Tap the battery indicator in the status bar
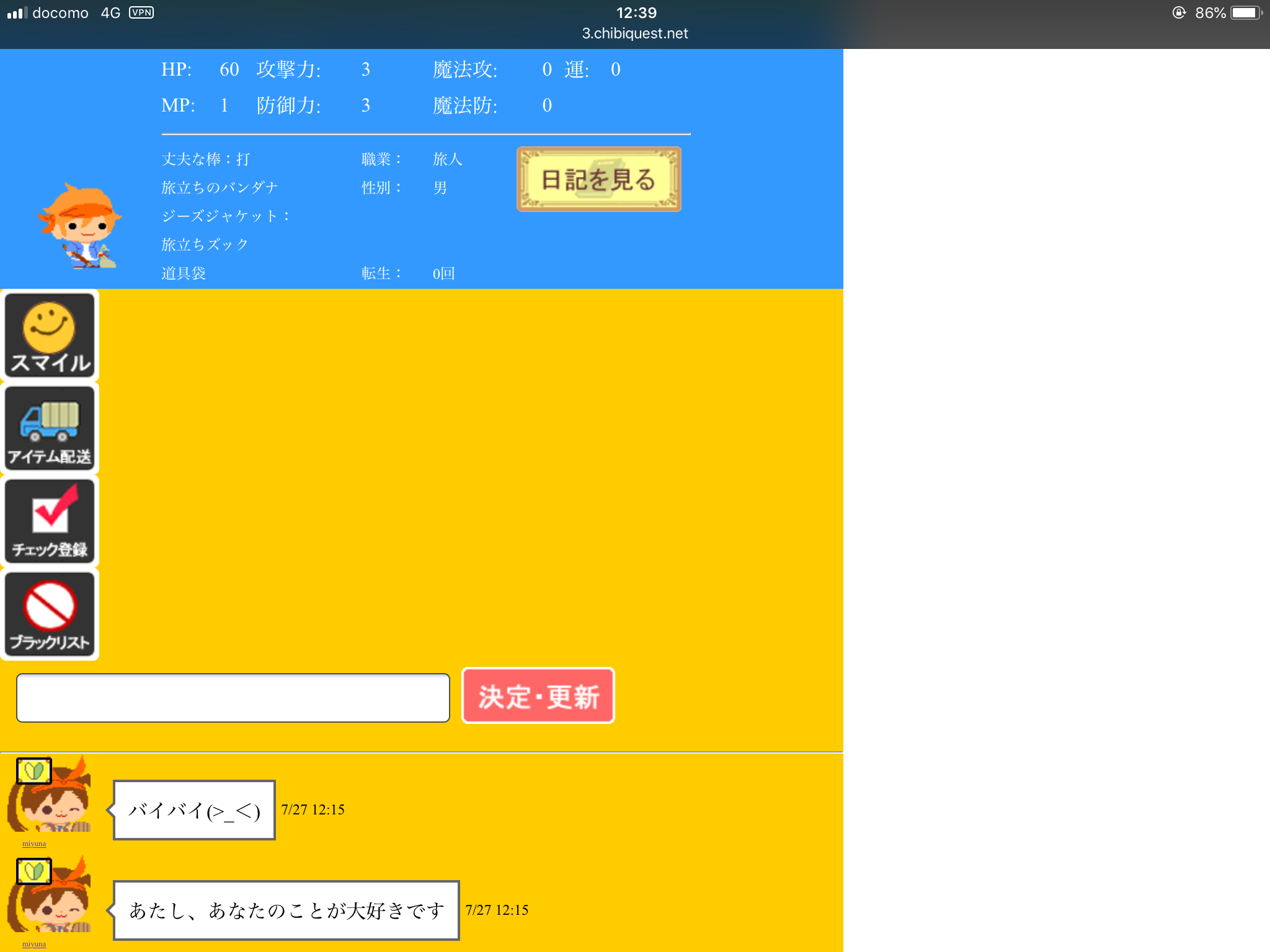The height and width of the screenshot is (952, 1270). (x=1245, y=13)
